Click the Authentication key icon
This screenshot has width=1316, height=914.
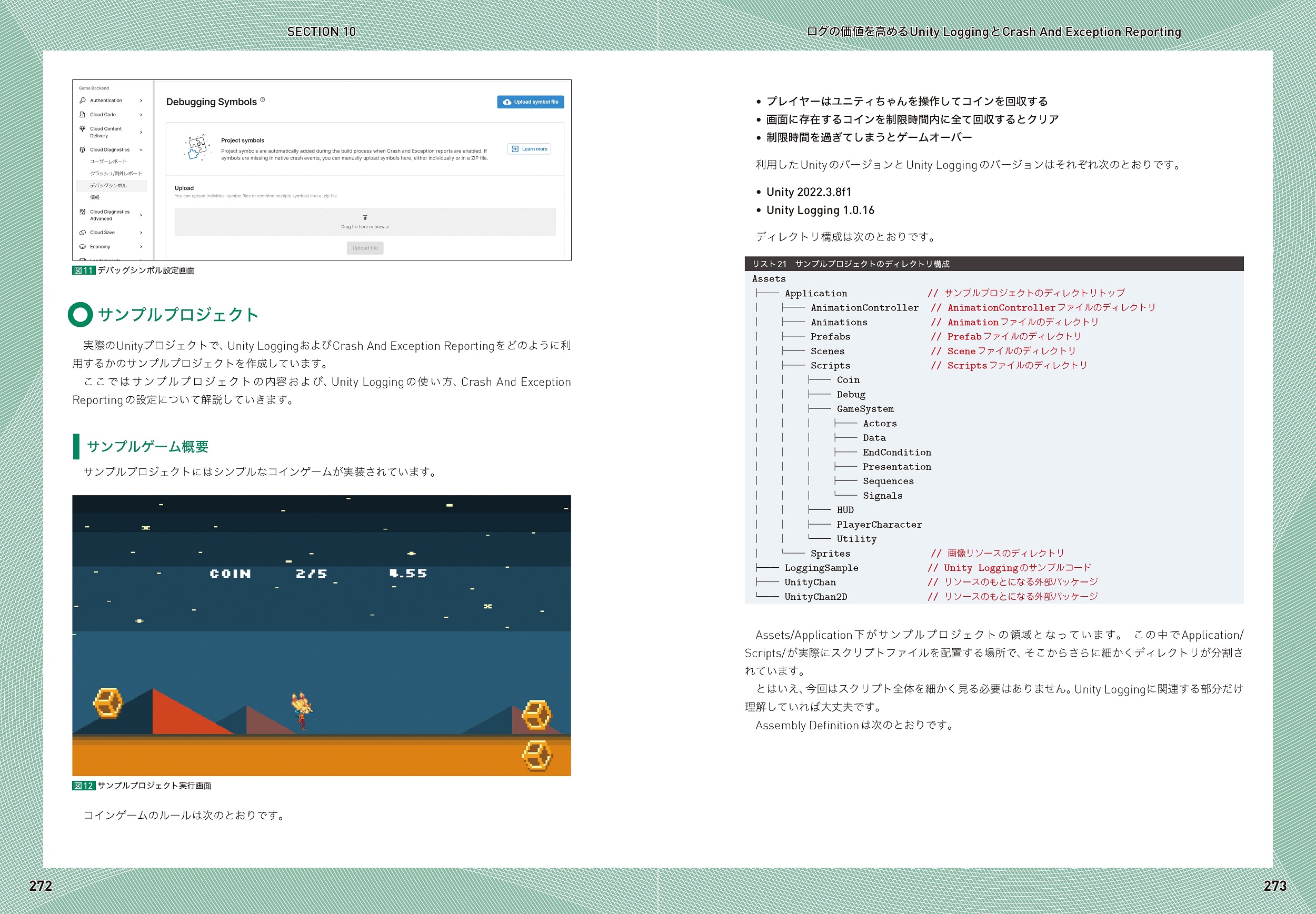(83, 101)
